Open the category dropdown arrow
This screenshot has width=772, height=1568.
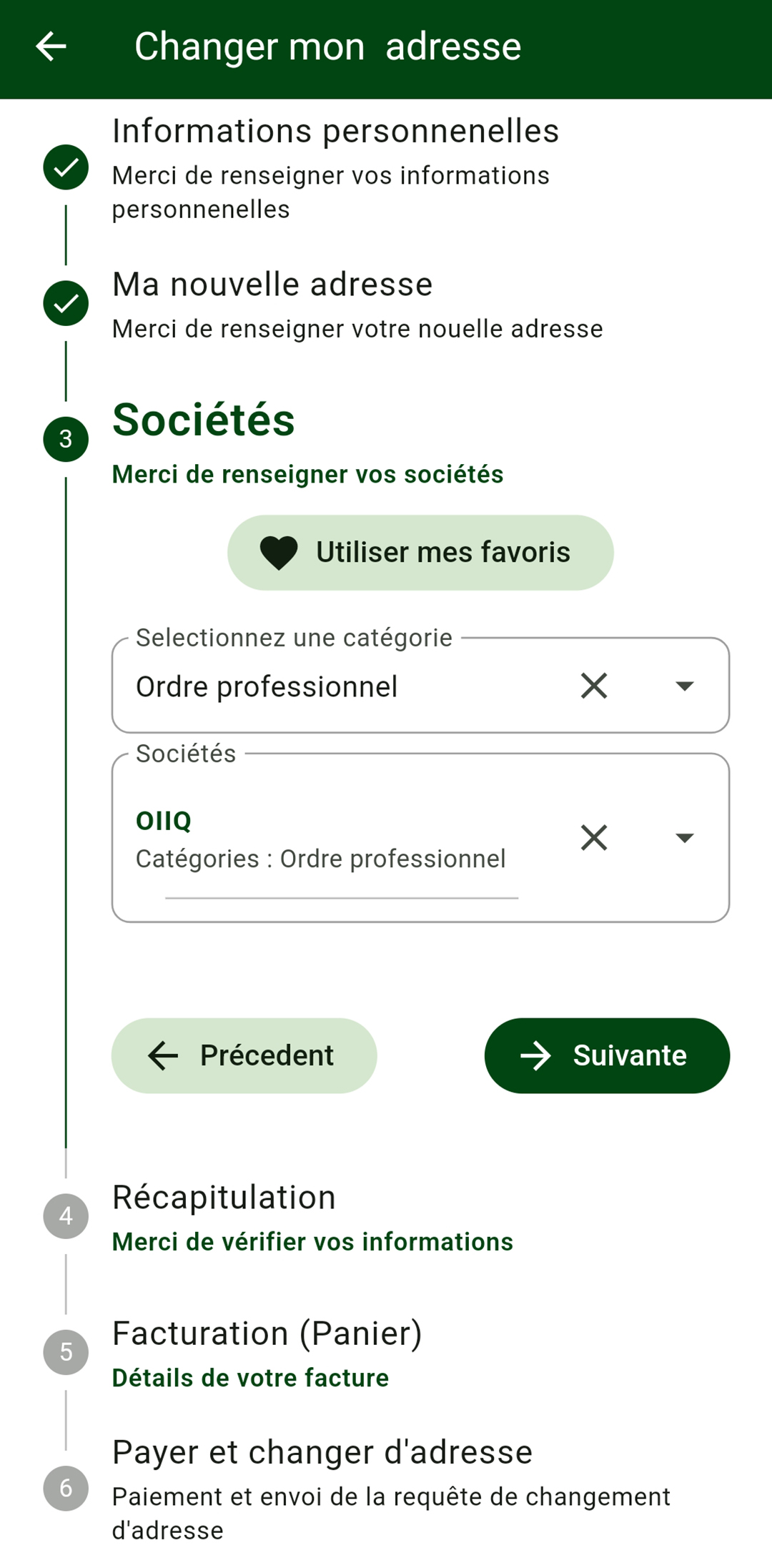coord(685,686)
